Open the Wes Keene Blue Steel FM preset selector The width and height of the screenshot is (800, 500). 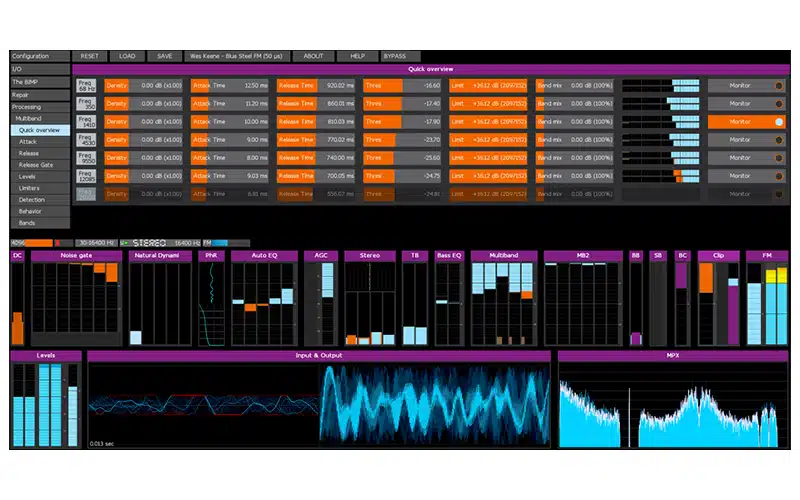(x=236, y=56)
